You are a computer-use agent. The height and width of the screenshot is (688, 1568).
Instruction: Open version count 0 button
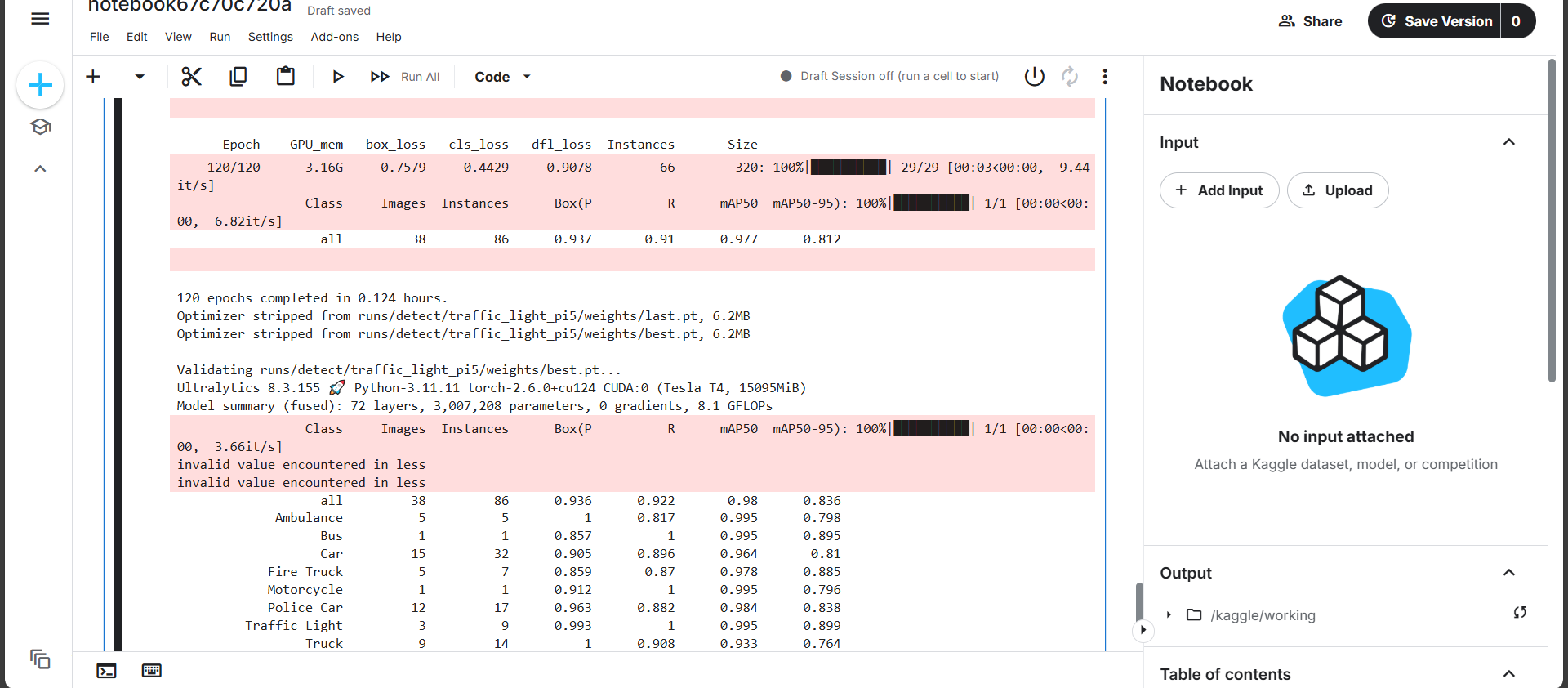tap(1517, 21)
